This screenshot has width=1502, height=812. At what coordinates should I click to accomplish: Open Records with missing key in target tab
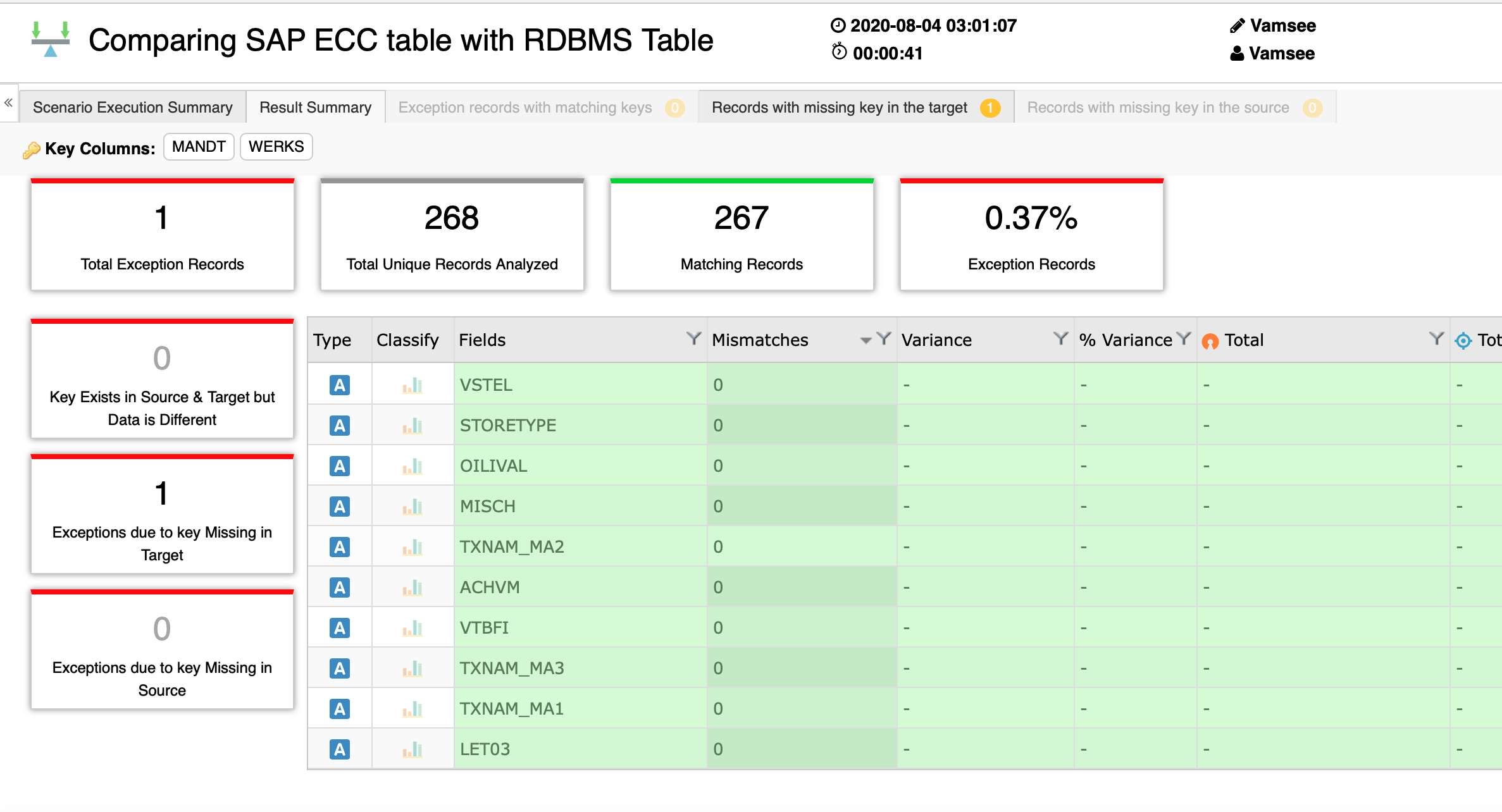tap(839, 108)
